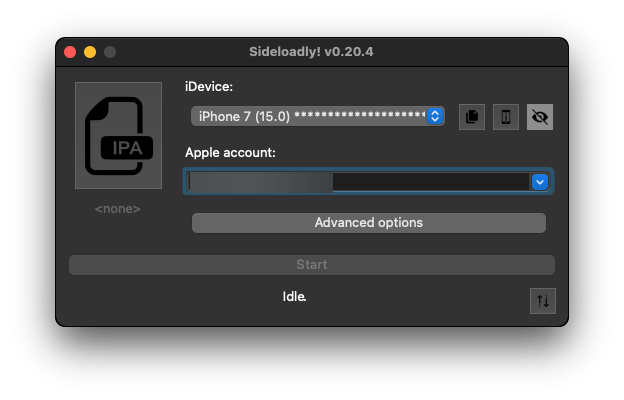Image resolution: width=624 pixels, height=400 pixels.
Task: Copy the device UDID with copy icon
Action: click(472, 117)
